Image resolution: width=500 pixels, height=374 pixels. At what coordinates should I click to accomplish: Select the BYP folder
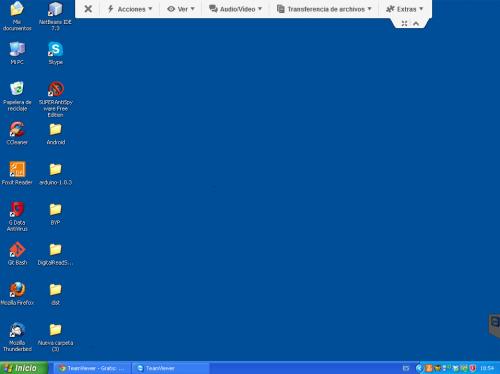[55, 214]
